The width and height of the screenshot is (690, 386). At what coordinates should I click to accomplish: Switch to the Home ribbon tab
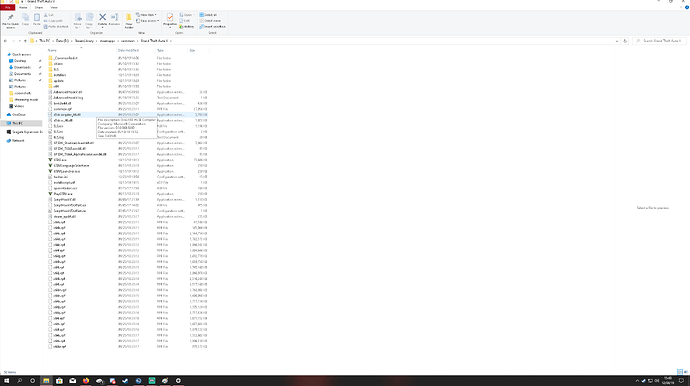coord(23,7)
